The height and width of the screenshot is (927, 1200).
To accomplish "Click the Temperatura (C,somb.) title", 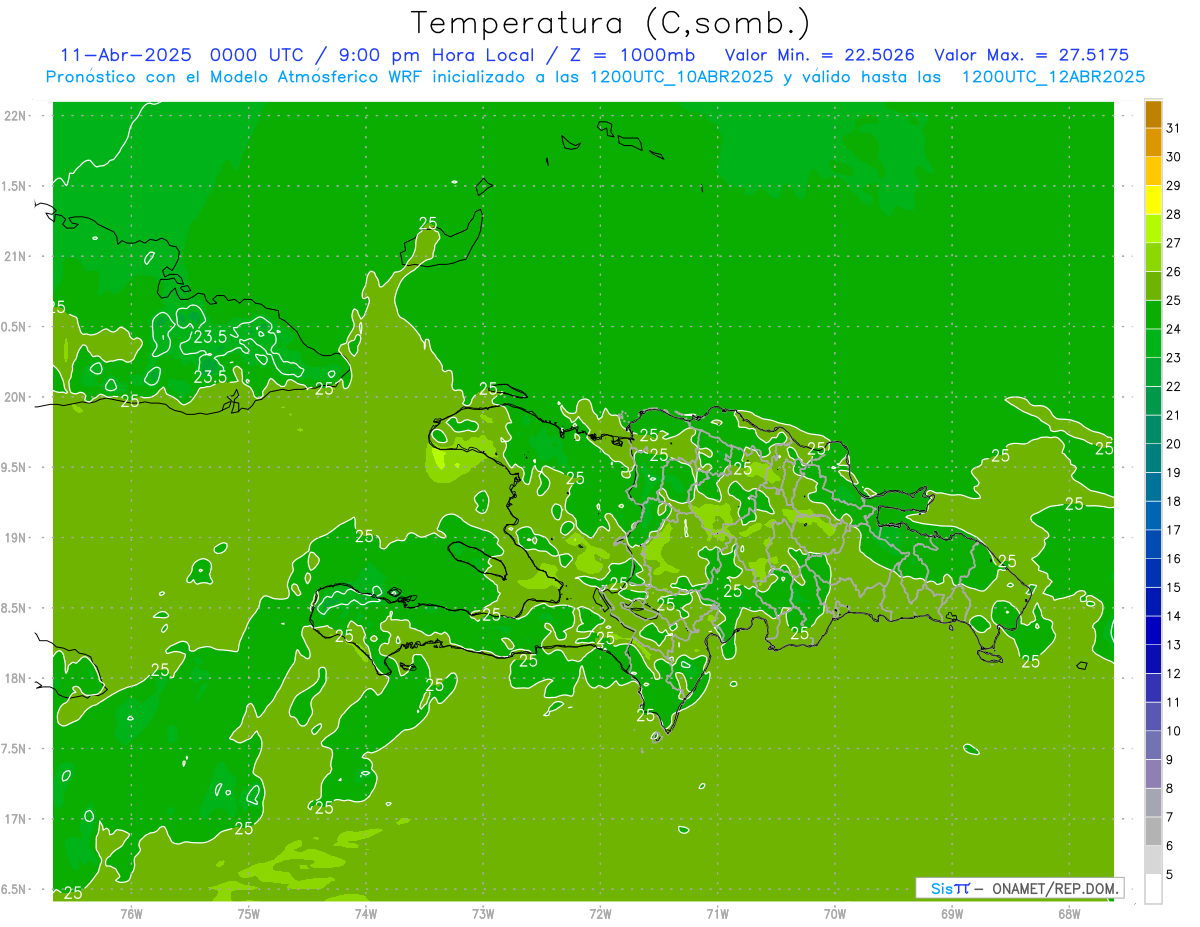I will [x=610, y=23].
